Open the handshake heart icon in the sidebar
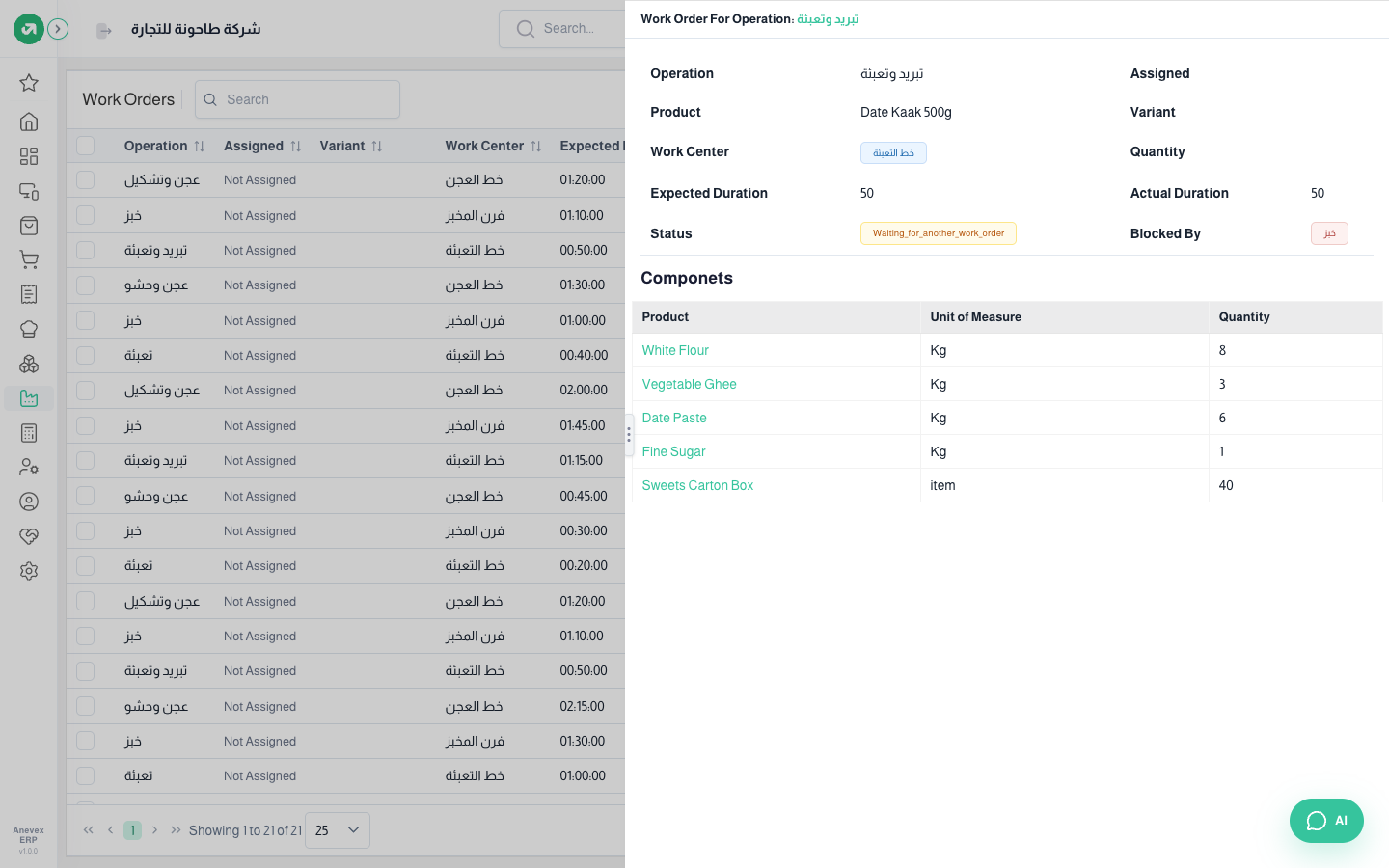The image size is (1389, 868). pos(29,536)
